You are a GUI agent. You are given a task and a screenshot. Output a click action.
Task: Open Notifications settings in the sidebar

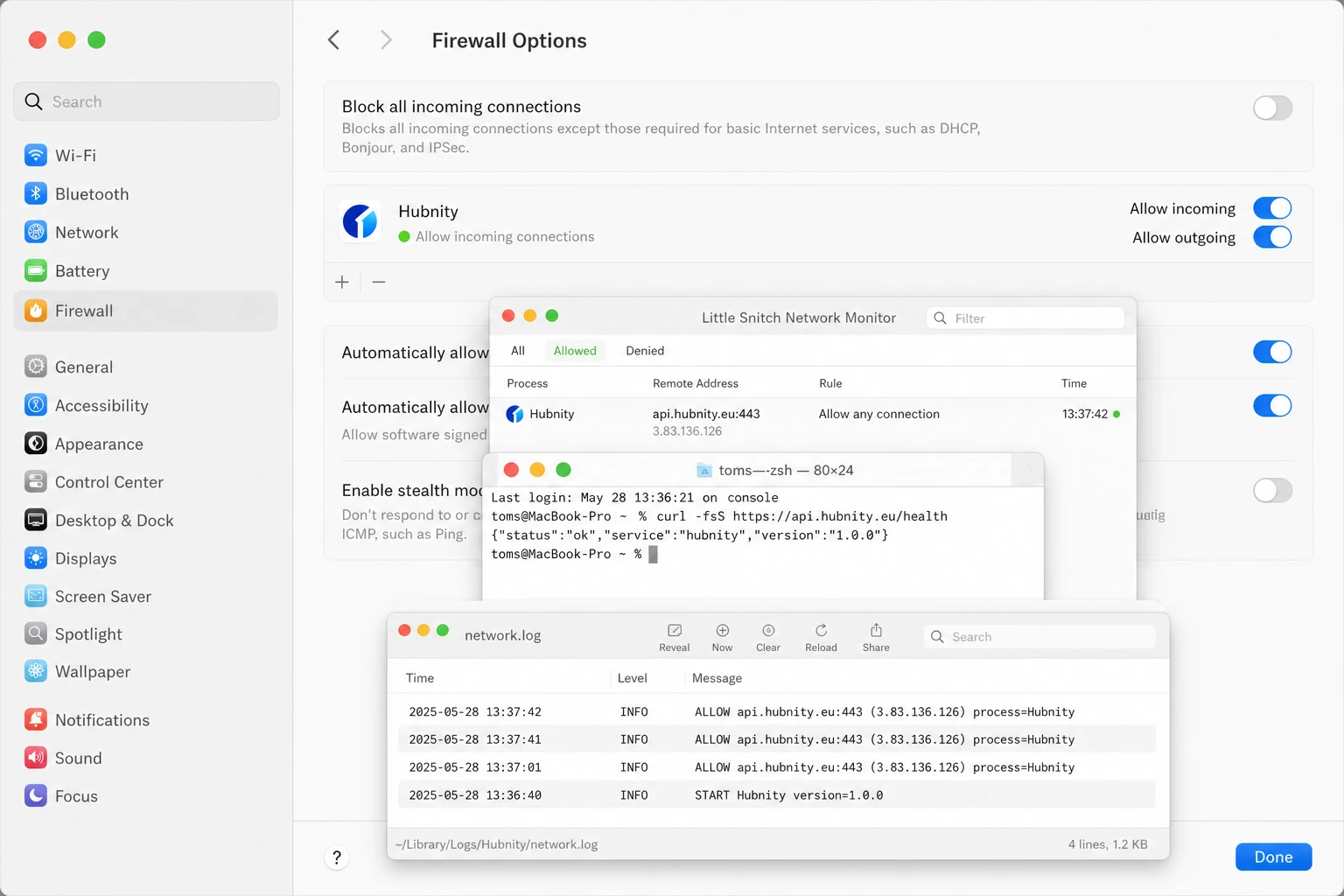click(x=145, y=720)
